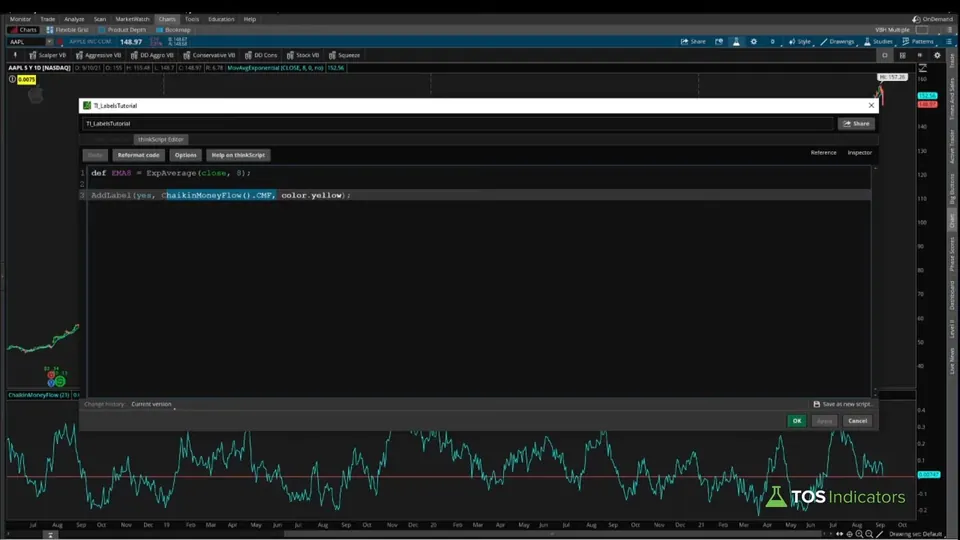Open the Drawings menu
The width and height of the screenshot is (960, 540).
pyautogui.click(x=837, y=42)
